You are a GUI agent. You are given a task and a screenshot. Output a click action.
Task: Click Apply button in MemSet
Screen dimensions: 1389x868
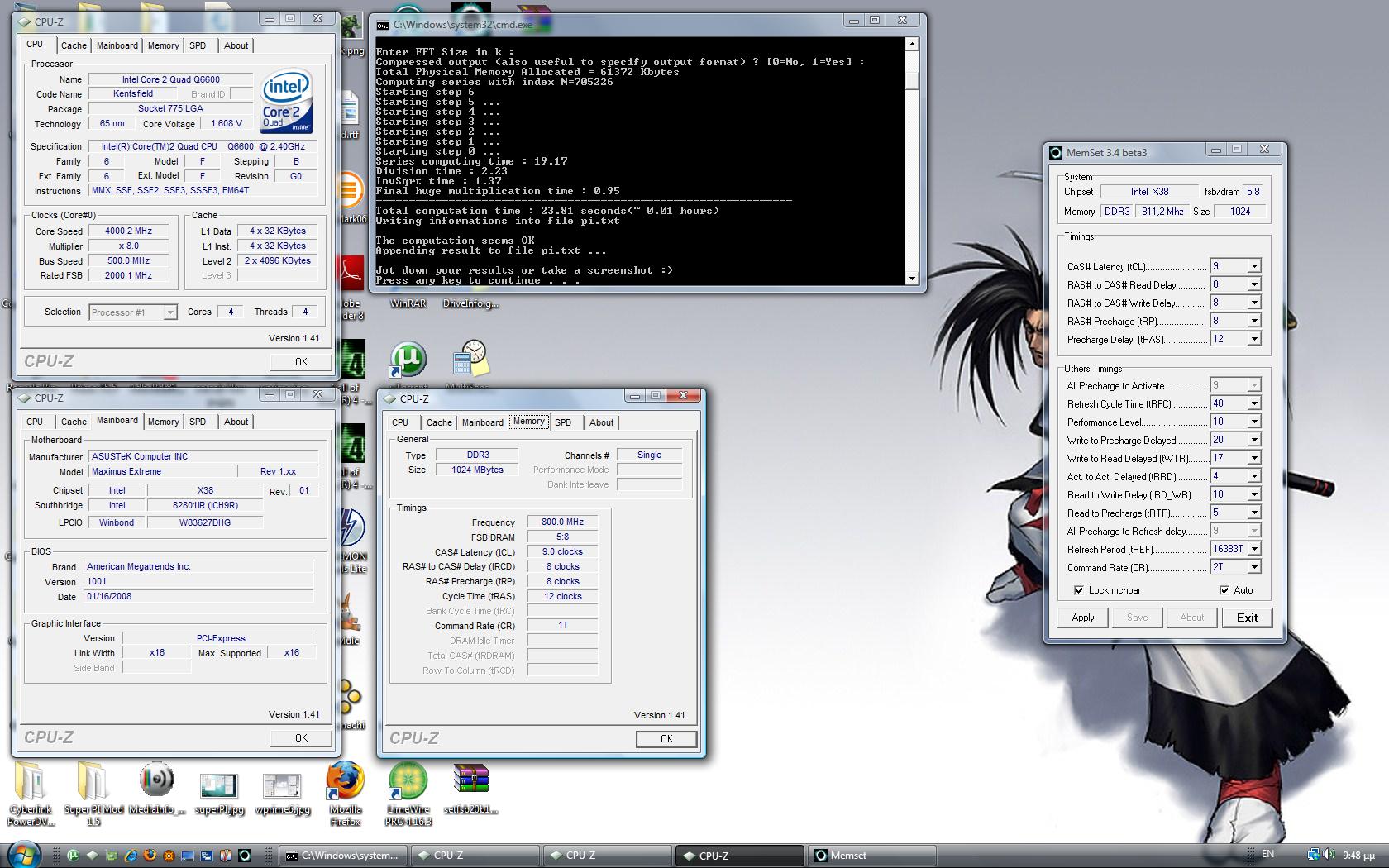point(1083,618)
